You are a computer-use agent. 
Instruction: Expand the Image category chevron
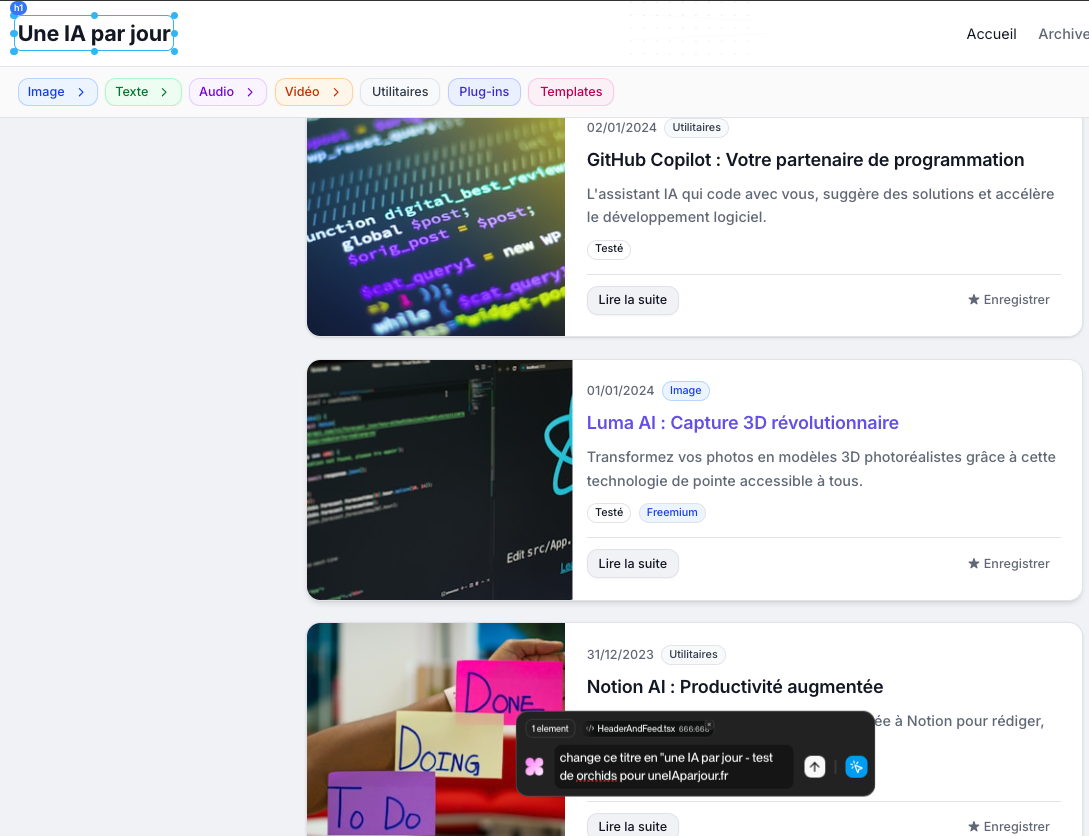coord(81,92)
